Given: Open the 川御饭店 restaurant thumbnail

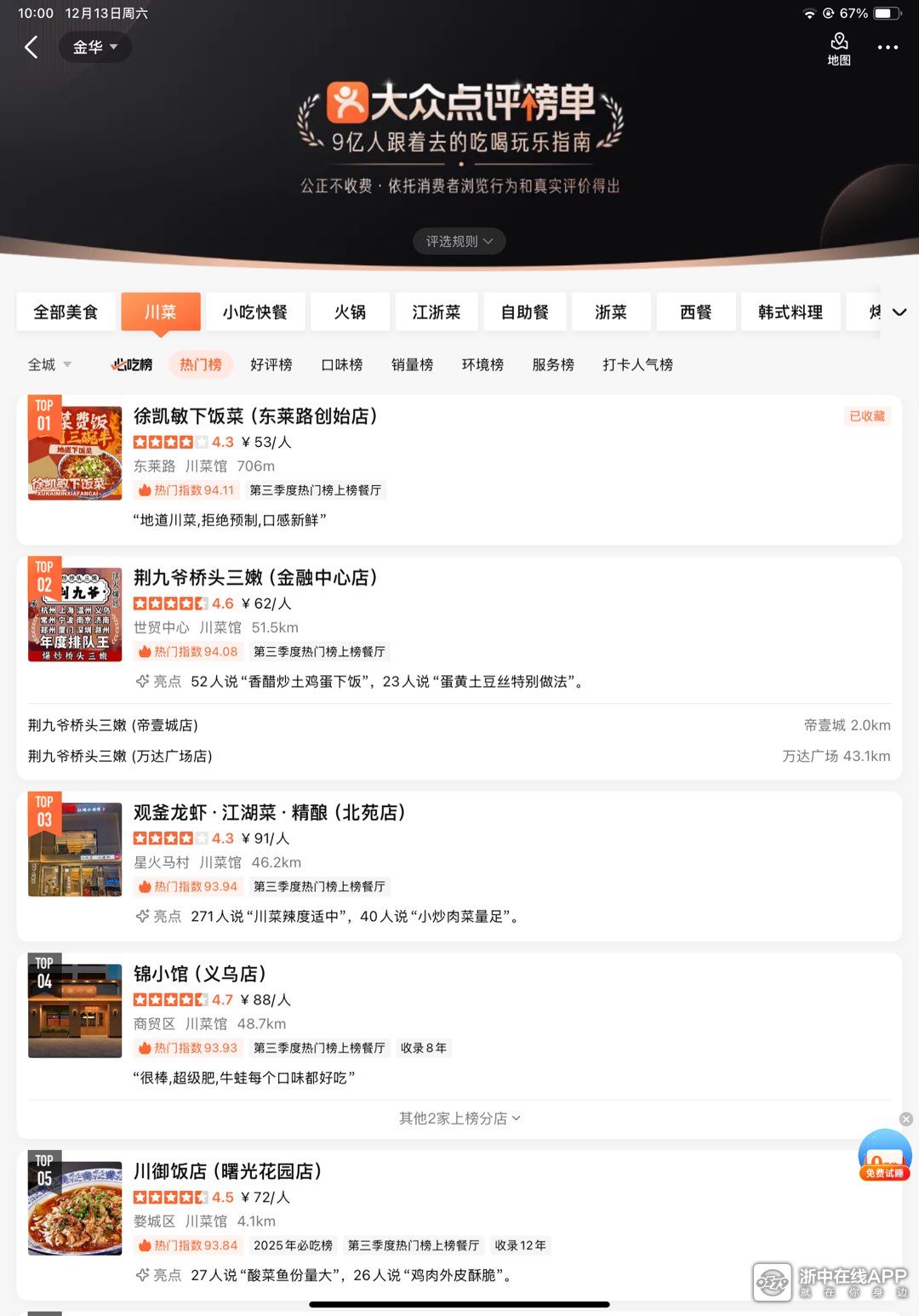Looking at the screenshot, I should point(75,1208).
